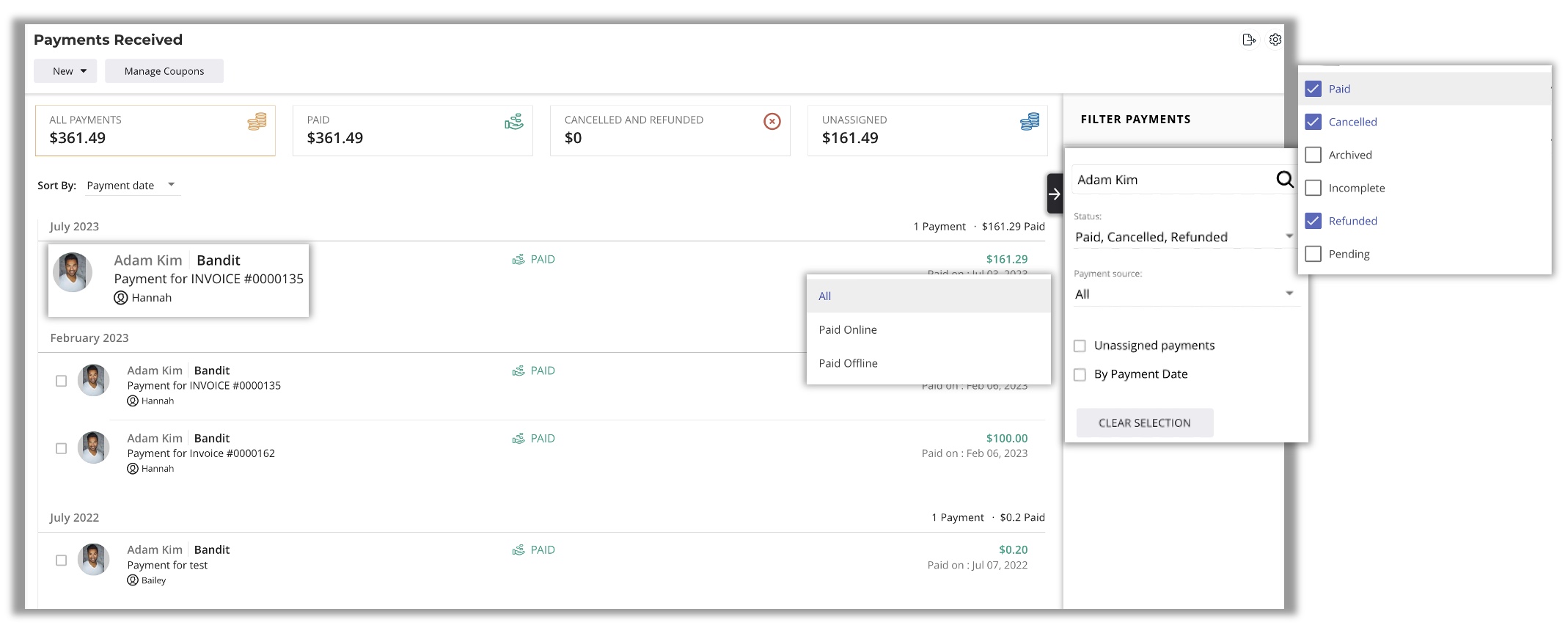This screenshot has height=628, width=1568.
Task: Collapse filter panel with the arrow button
Action: click(x=1055, y=194)
